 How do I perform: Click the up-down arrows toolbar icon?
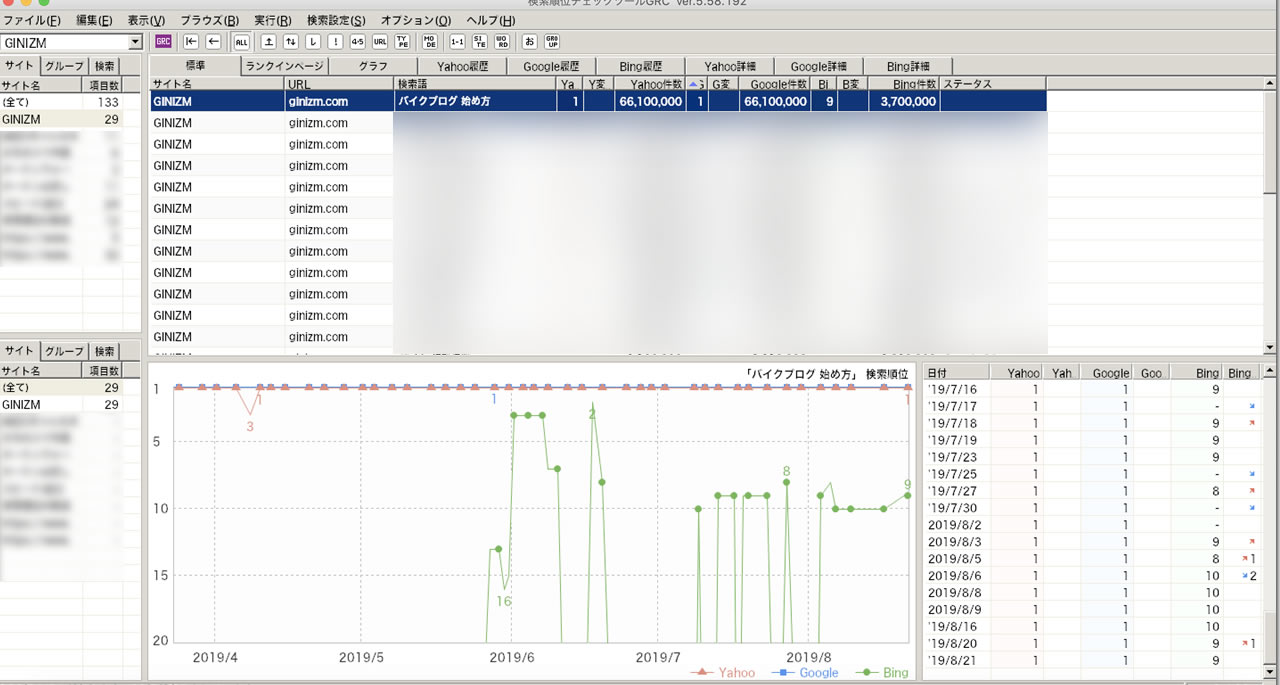(290, 42)
